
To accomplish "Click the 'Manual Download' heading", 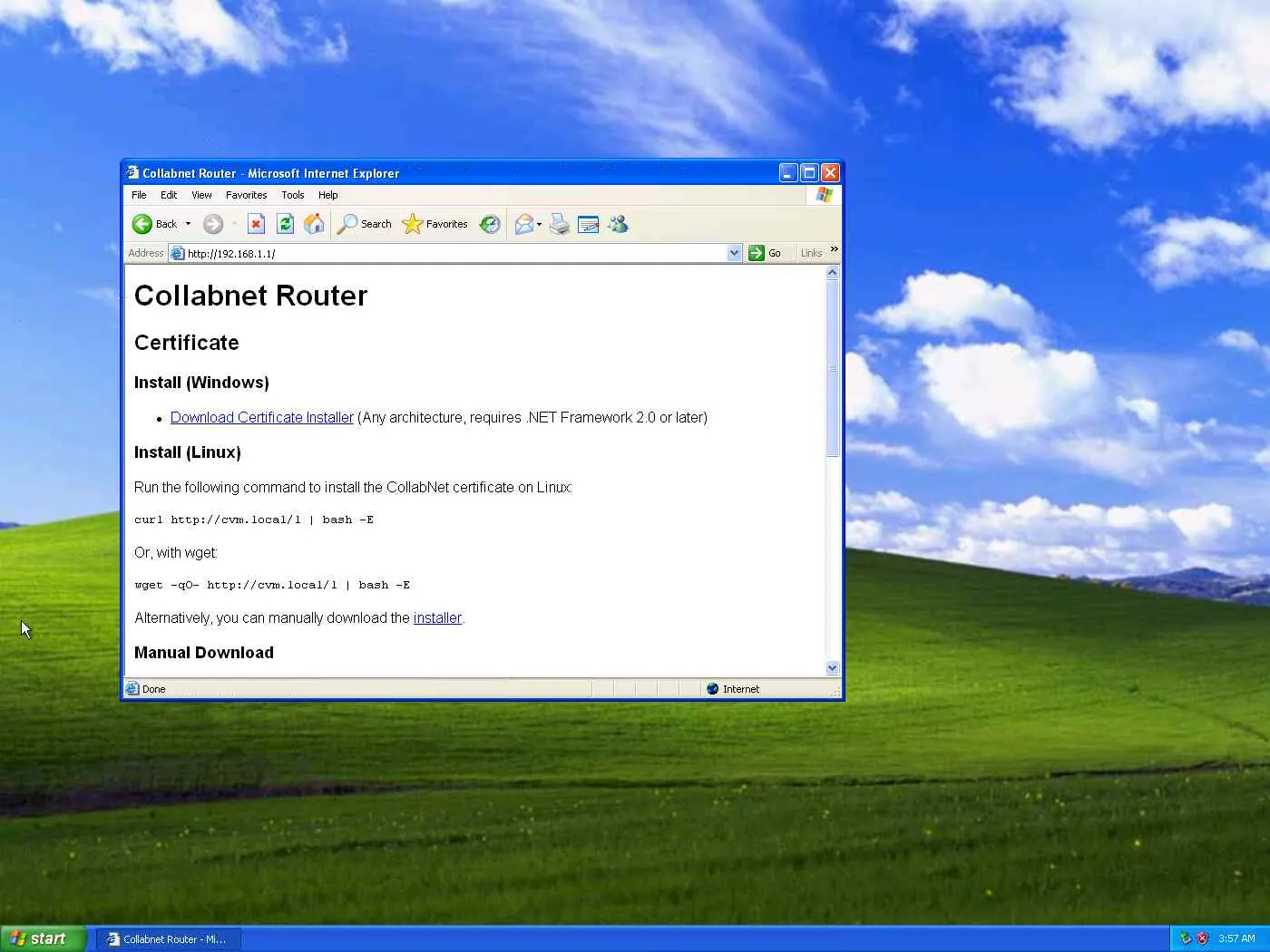I will point(204,653).
